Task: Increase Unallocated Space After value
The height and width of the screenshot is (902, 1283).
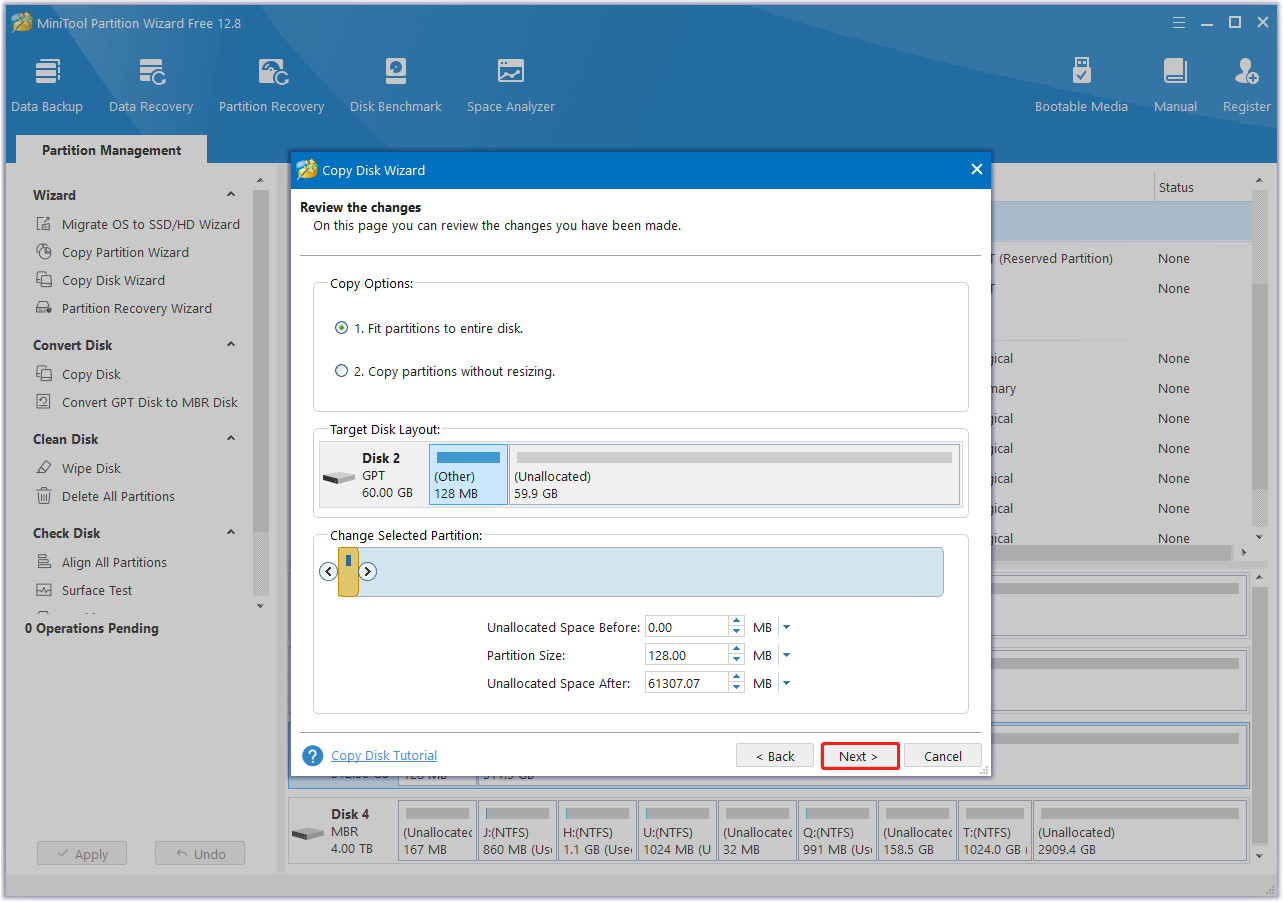Action: (737, 678)
